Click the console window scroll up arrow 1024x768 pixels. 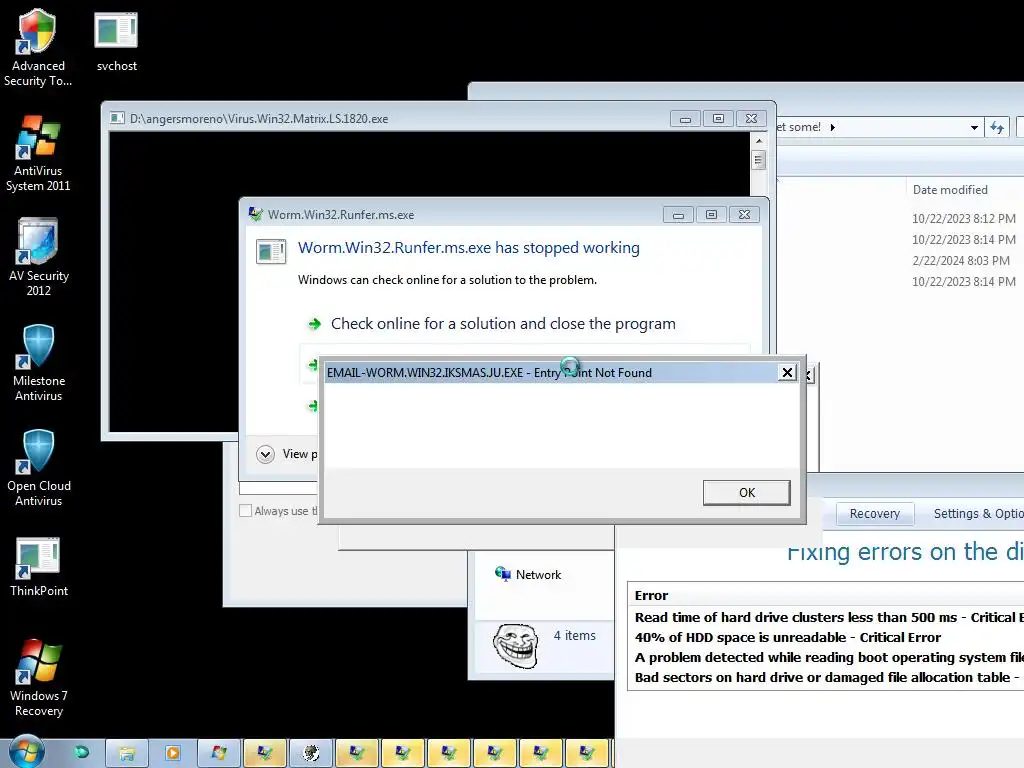point(759,140)
